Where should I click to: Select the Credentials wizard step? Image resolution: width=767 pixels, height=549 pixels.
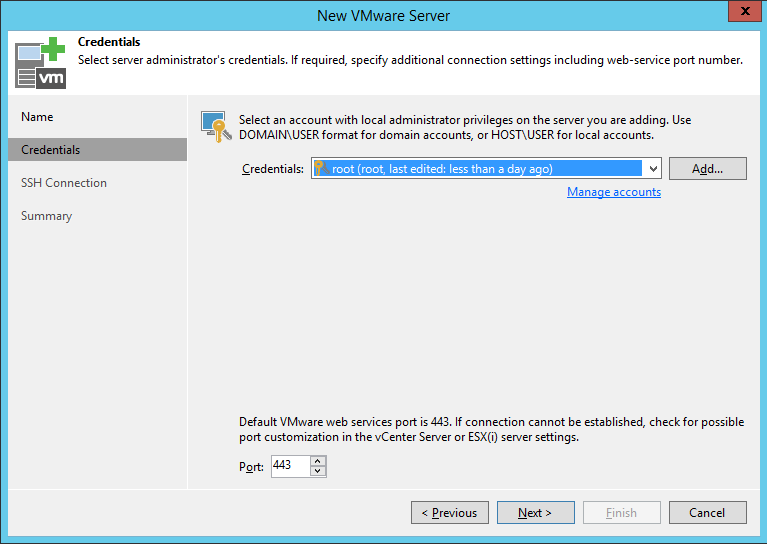(97, 150)
